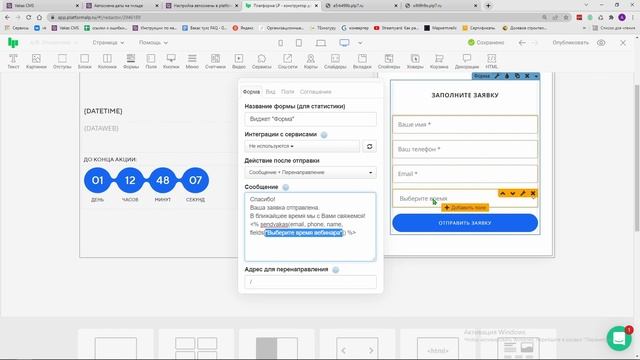This screenshot has height=360, width=640.
Task: Switch to desktop monitor preview icon
Action: point(344,43)
